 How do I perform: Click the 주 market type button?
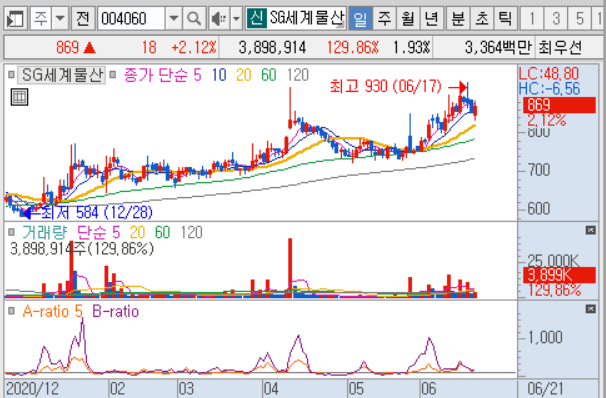pos(40,18)
